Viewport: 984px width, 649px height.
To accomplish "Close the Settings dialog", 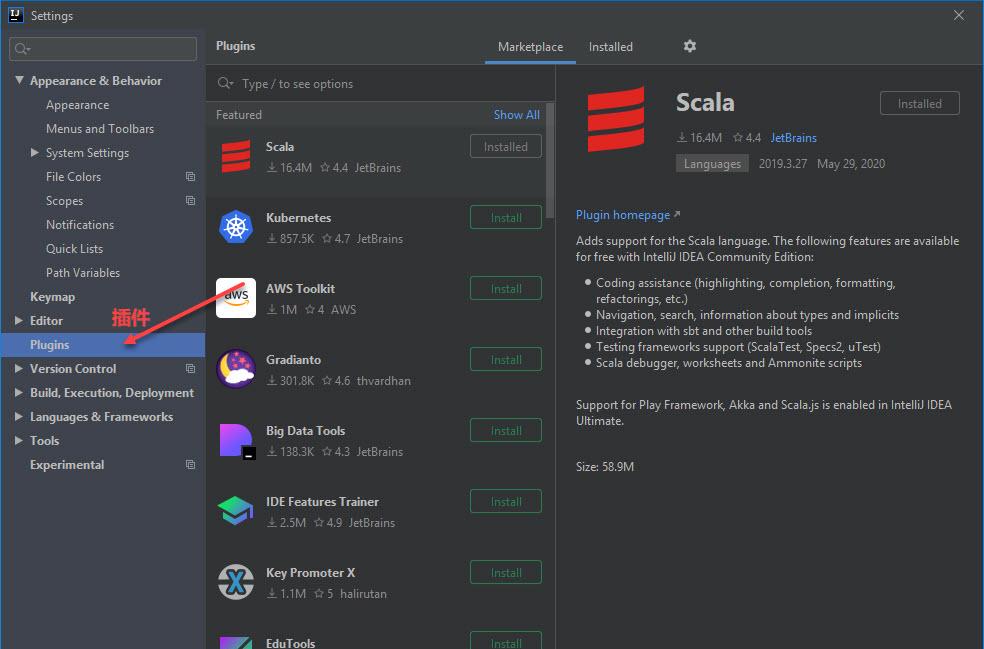I will tap(959, 15).
